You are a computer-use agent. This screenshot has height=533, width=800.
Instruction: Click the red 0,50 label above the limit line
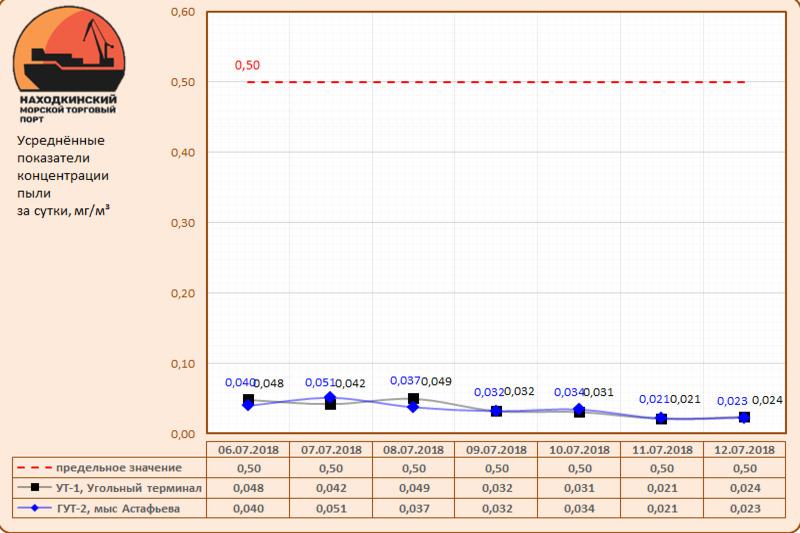click(x=247, y=65)
